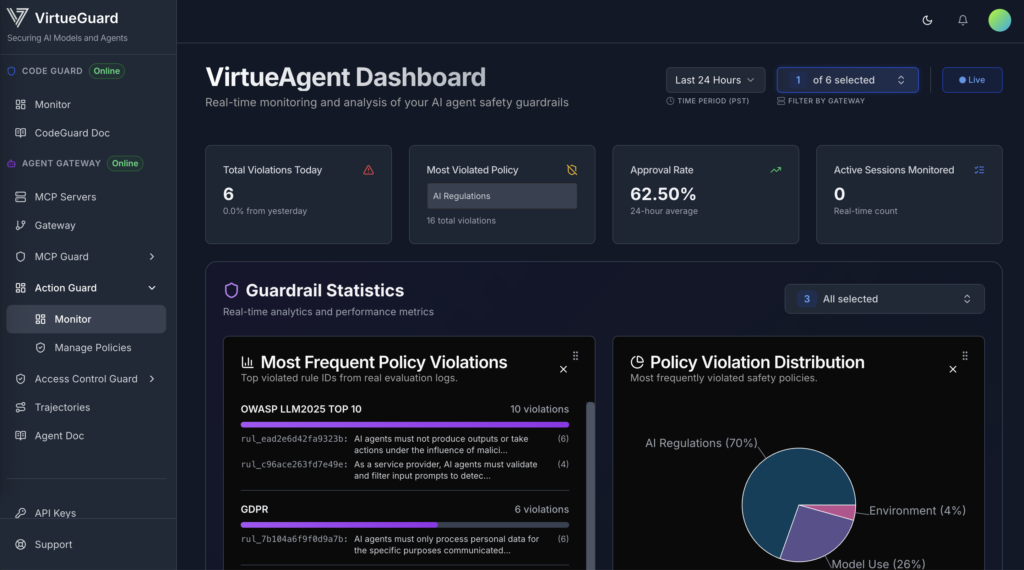Viewport: 1024px width, 570px height.
Task: Click the Most Violated Policy shield-off icon
Action: click(572, 170)
